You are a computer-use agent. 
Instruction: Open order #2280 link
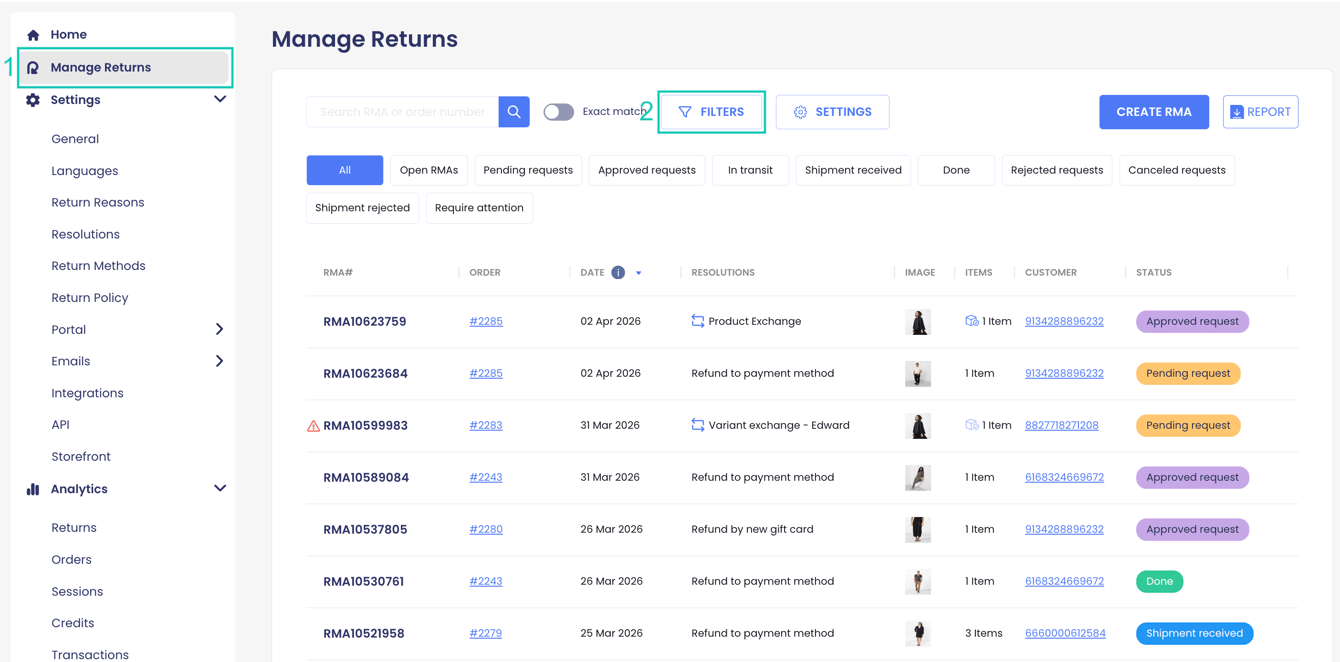pos(486,529)
